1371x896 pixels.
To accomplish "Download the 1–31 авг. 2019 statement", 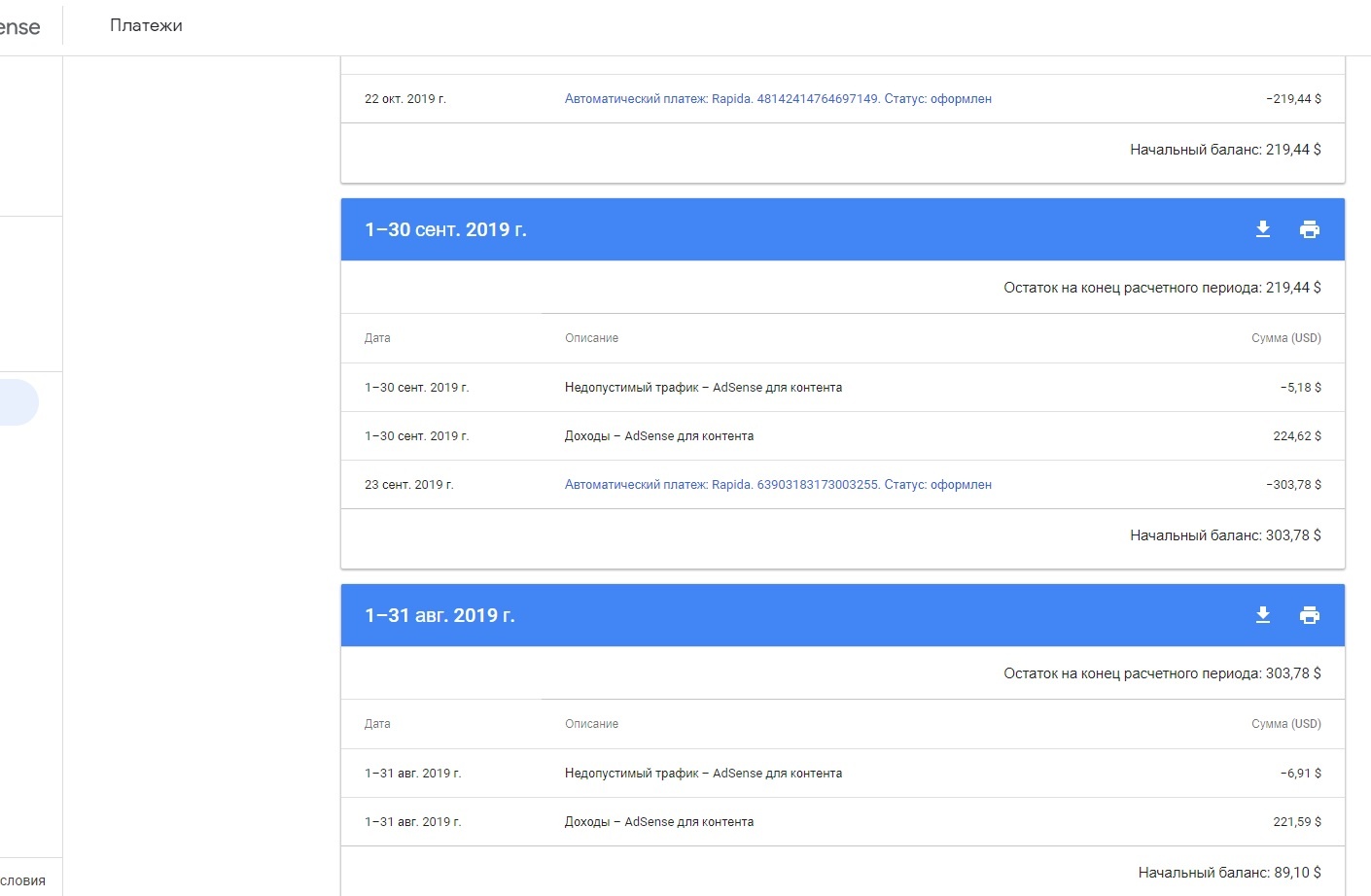I will 1263,615.
